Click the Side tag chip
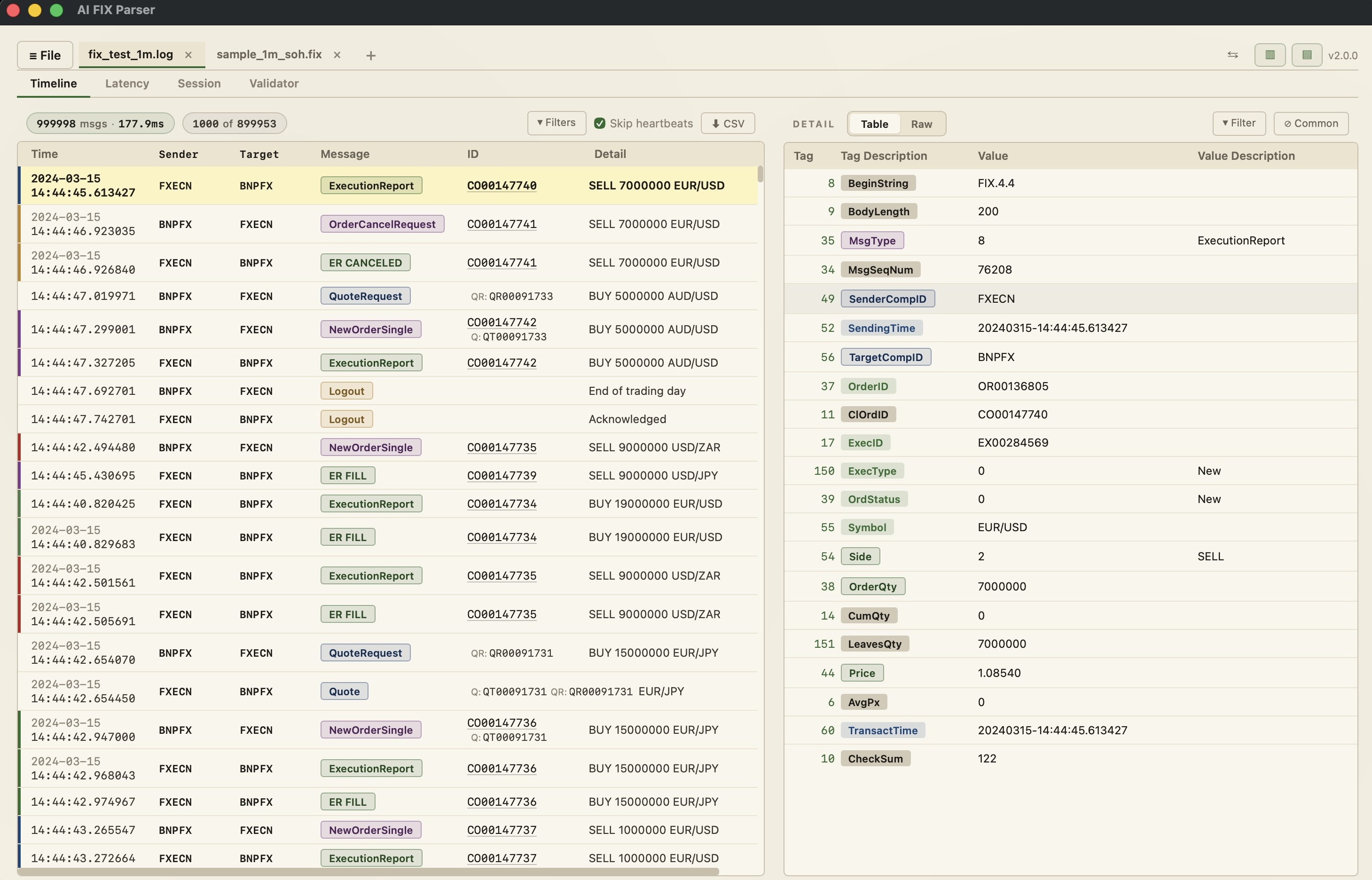Viewport: 1372px width, 880px height. click(x=860, y=556)
